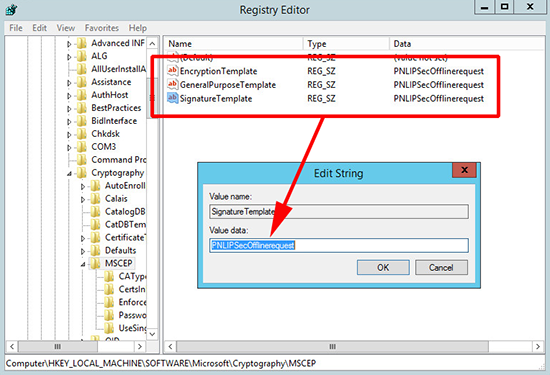Select the BidInterface folder icon
This screenshot has width=550, height=375.
(82, 121)
